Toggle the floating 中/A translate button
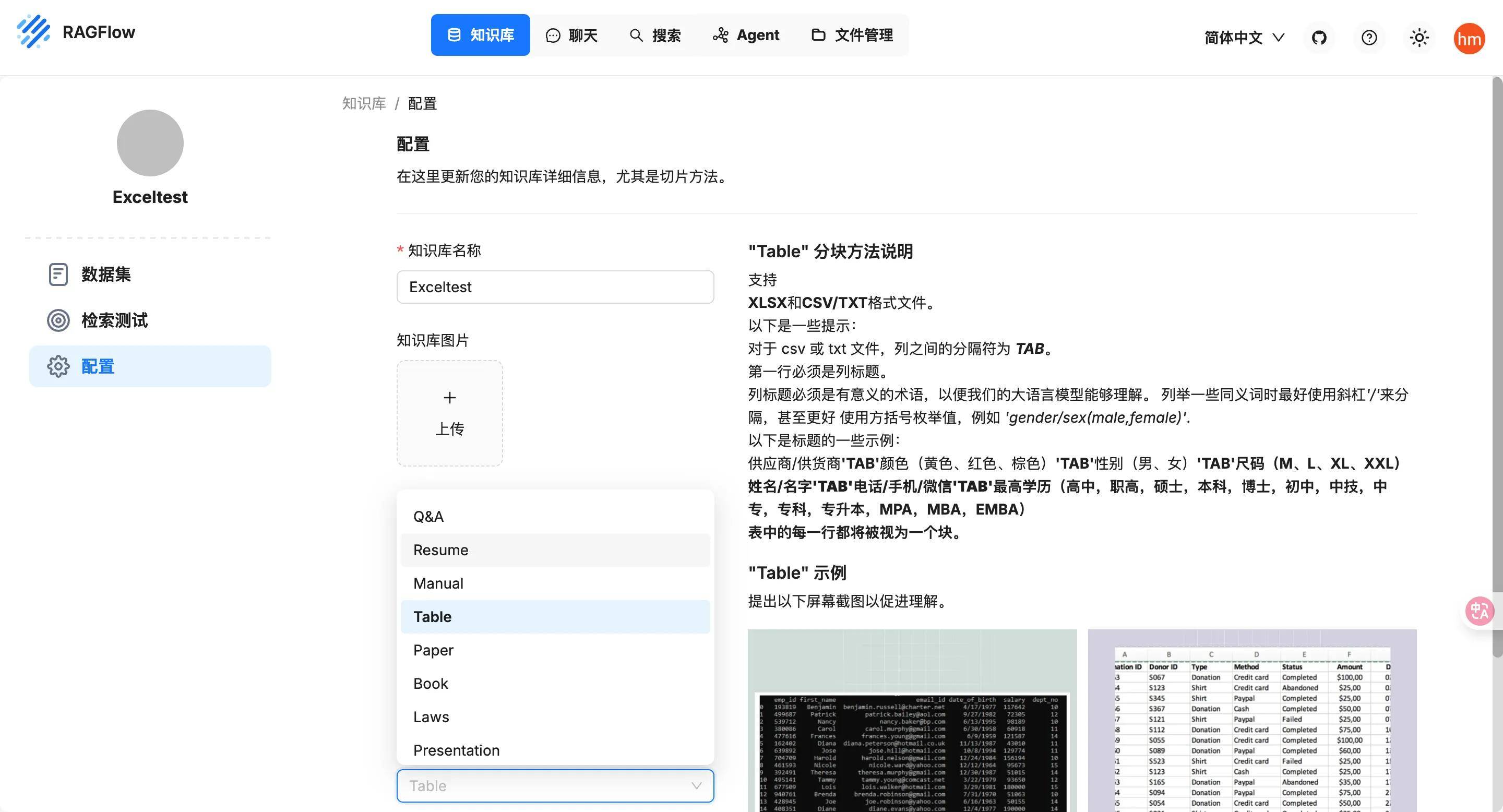The width and height of the screenshot is (1503, 812). (1480, 610)
